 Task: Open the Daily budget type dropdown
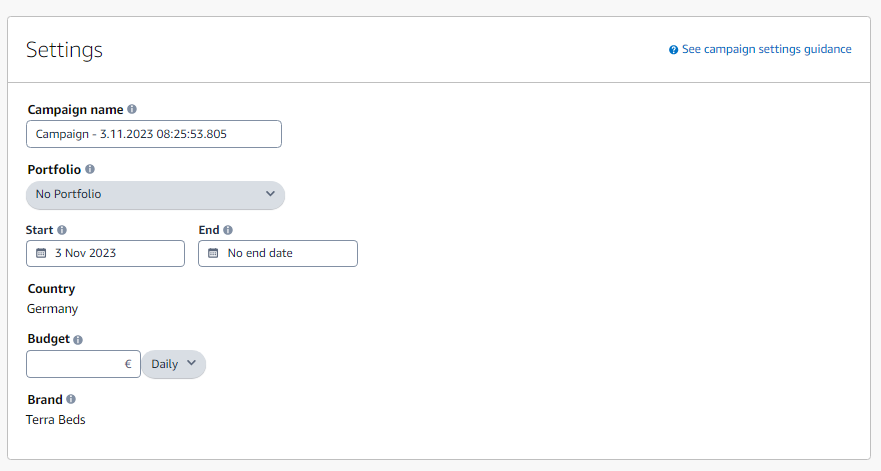coord(174,364)
